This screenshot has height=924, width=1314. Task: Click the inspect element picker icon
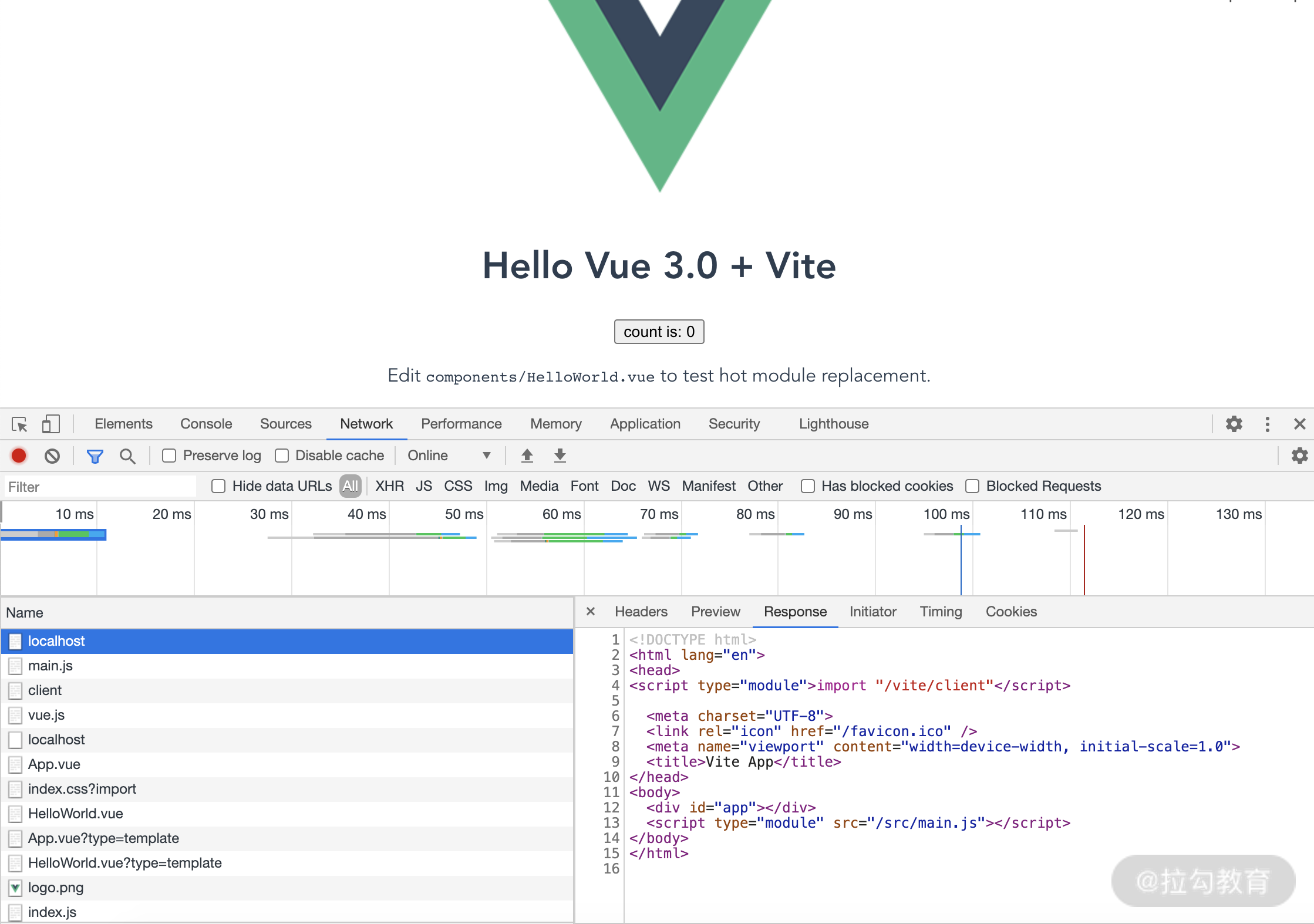[19, 424]
